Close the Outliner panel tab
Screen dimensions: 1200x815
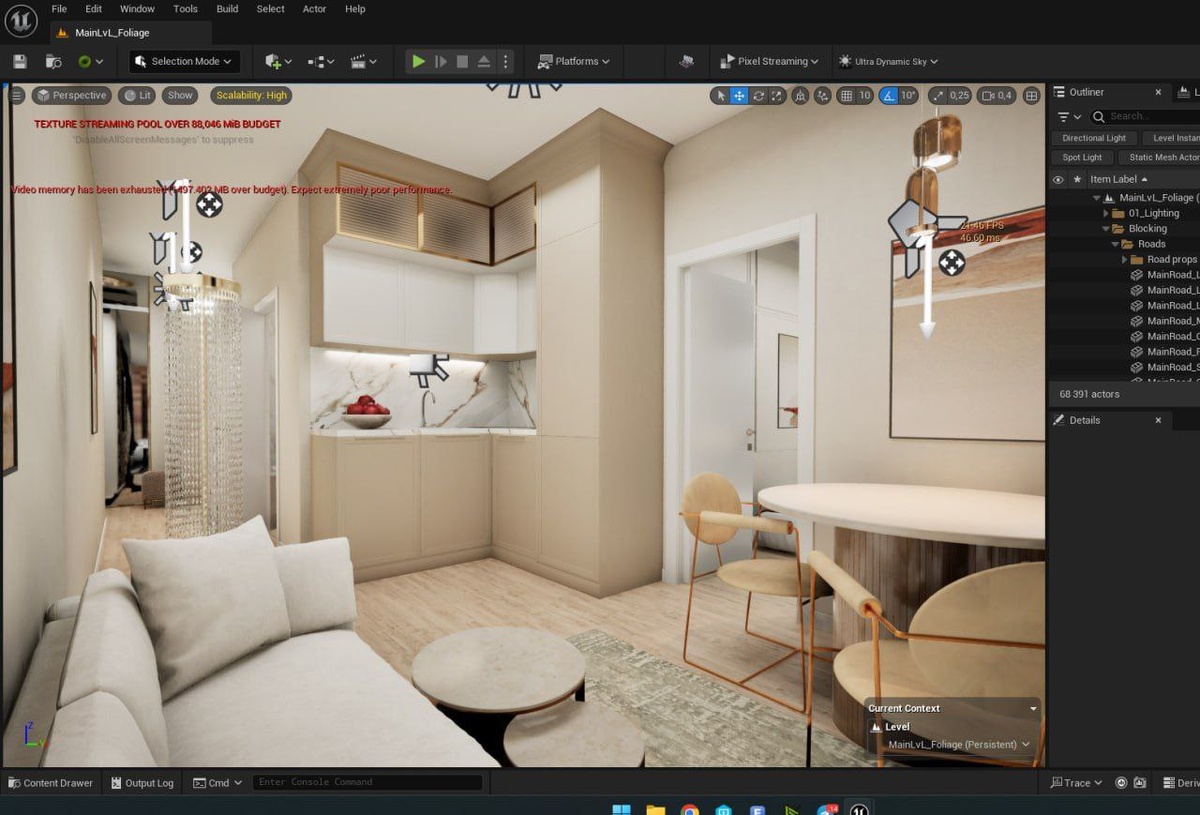(1158, 92)
